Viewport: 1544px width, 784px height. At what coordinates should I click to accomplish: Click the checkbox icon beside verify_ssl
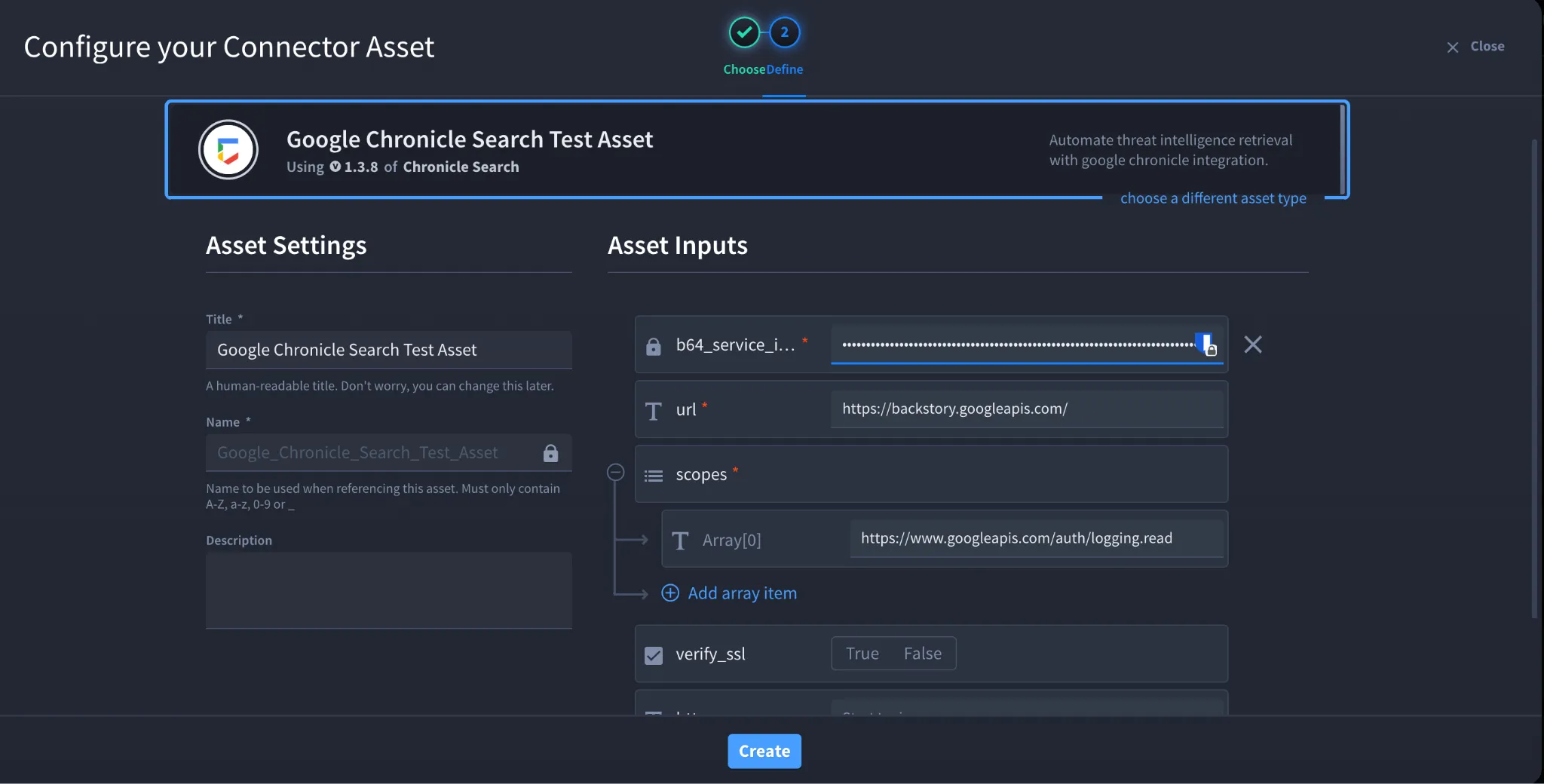pyautogui.click(x=654, y=655)
